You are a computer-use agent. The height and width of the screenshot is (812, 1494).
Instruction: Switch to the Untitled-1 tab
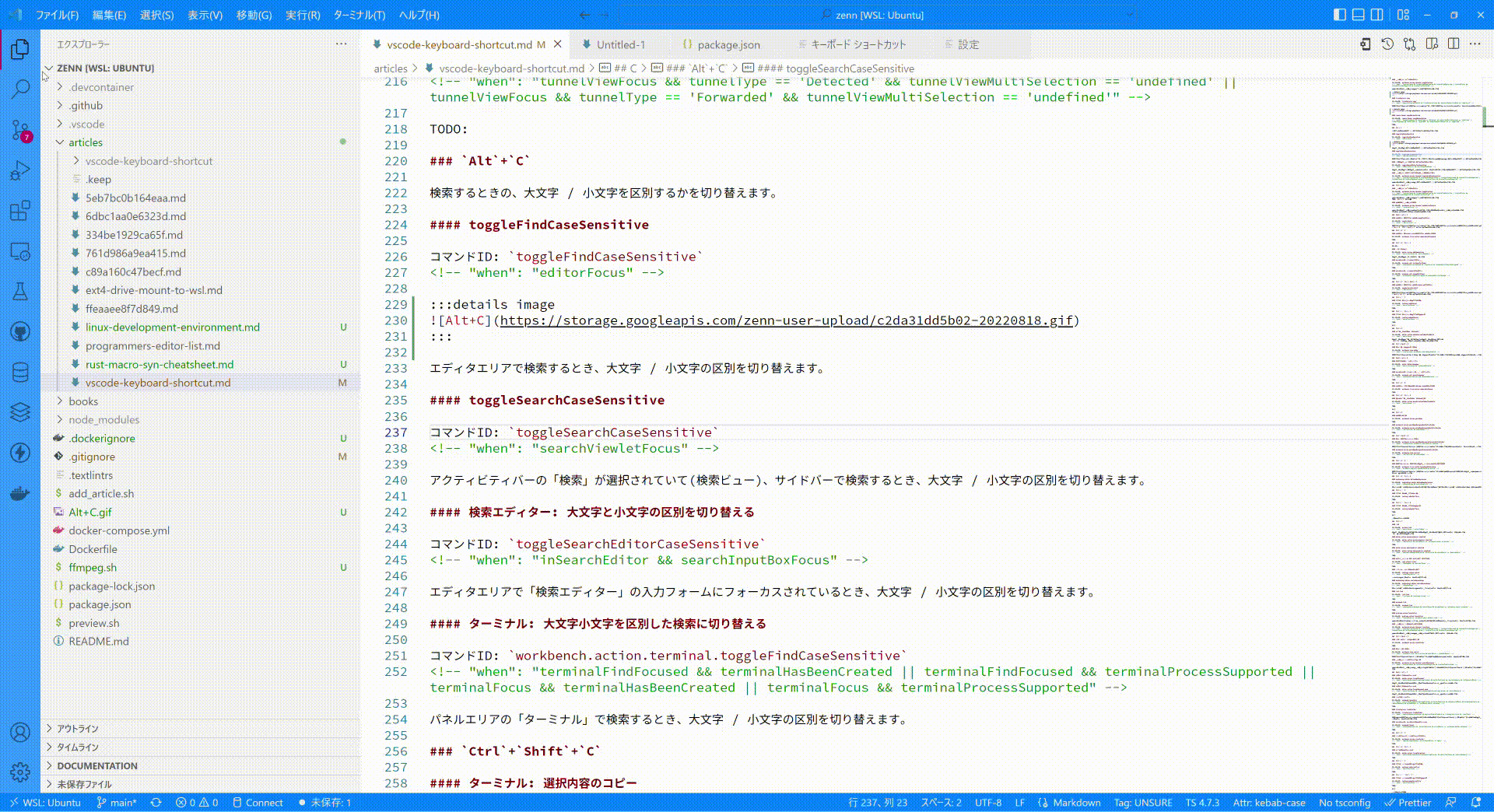[620, 44]
